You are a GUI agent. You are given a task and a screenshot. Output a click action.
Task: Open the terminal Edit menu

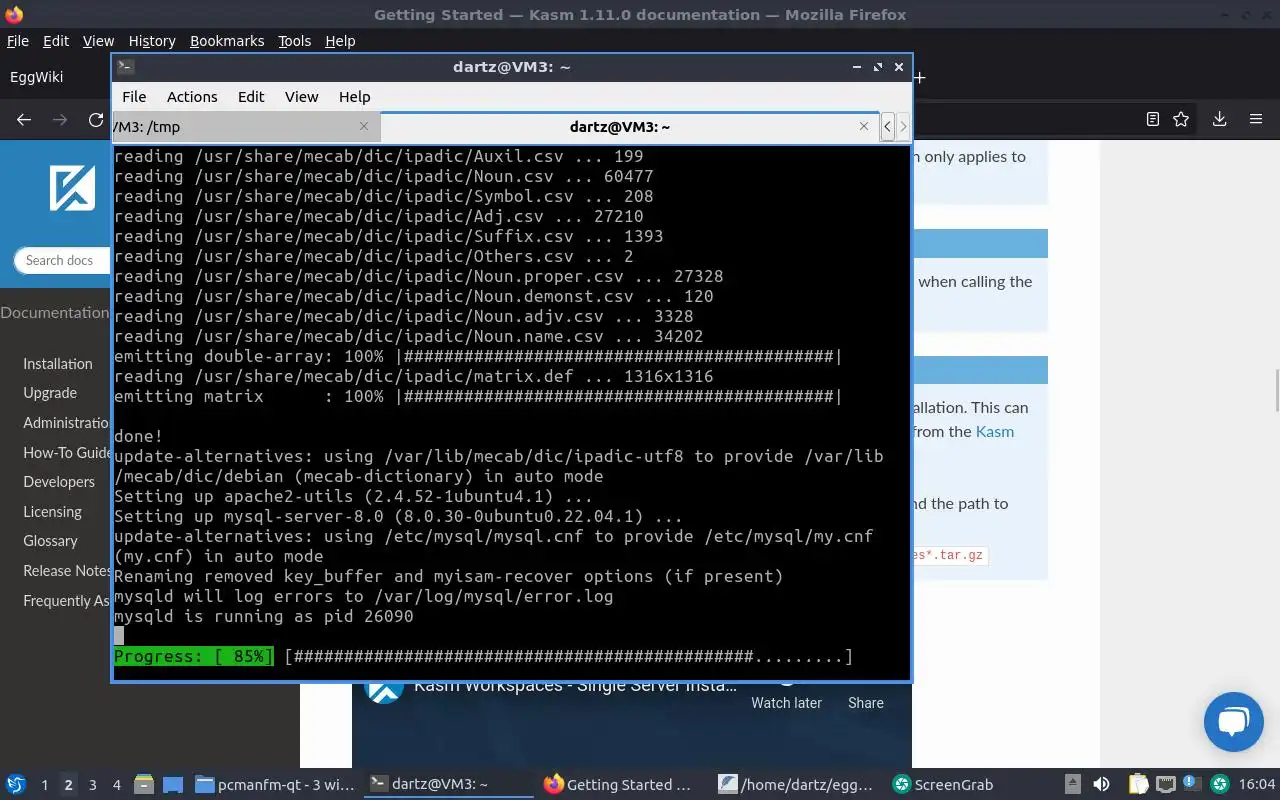(x=251, y=97)
